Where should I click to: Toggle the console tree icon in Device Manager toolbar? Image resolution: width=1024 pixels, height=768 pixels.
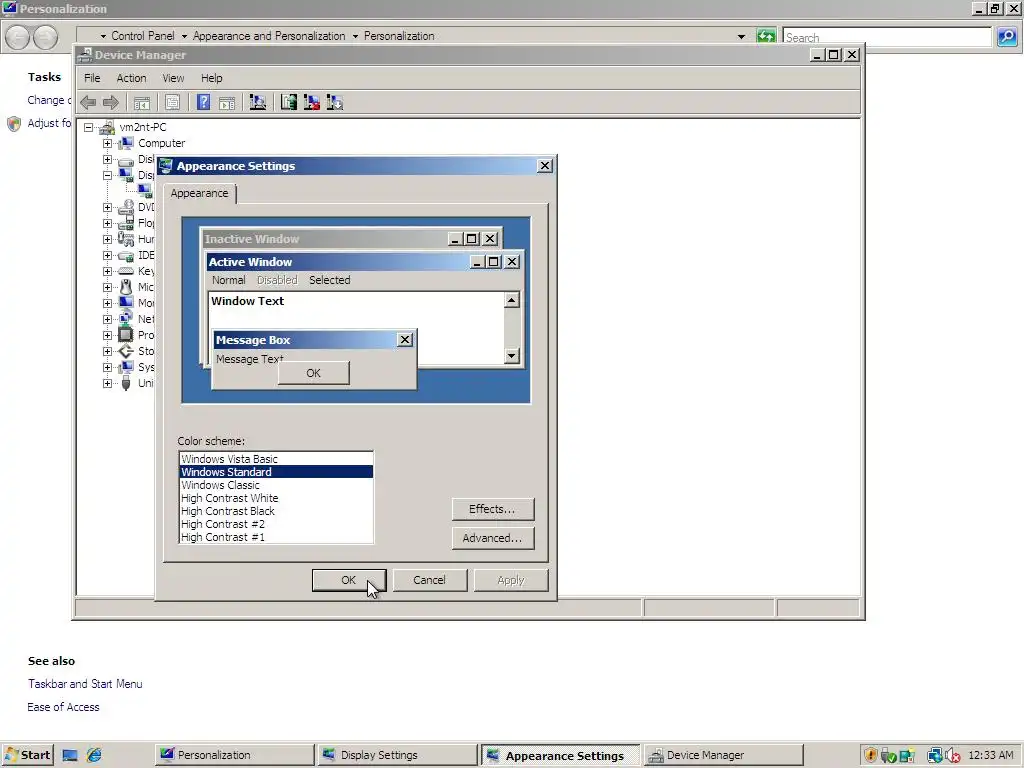(142, 103)
